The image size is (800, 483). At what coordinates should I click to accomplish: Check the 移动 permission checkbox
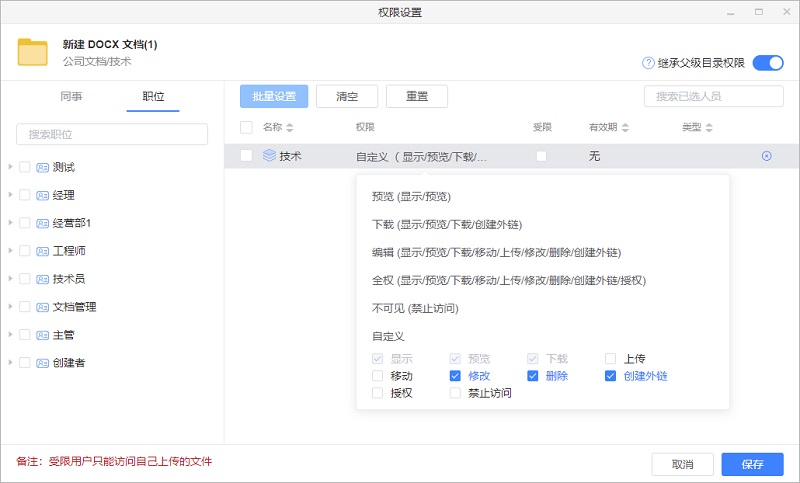tap(378, 376)
